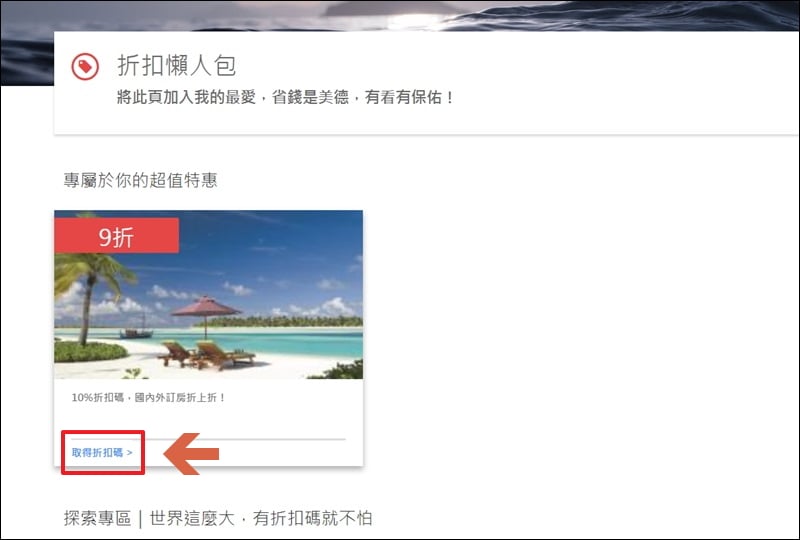
Task: Select the 專屬於你的超值特惠 section heading
Action: click(x=140, y=180)
